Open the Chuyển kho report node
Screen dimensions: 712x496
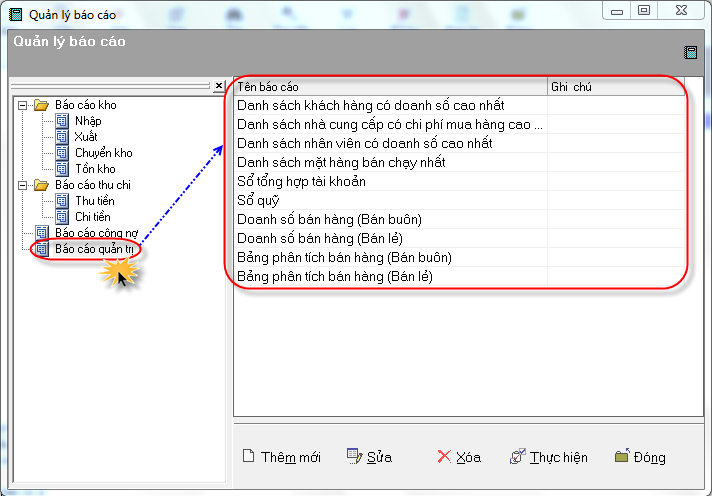[103, 153]
